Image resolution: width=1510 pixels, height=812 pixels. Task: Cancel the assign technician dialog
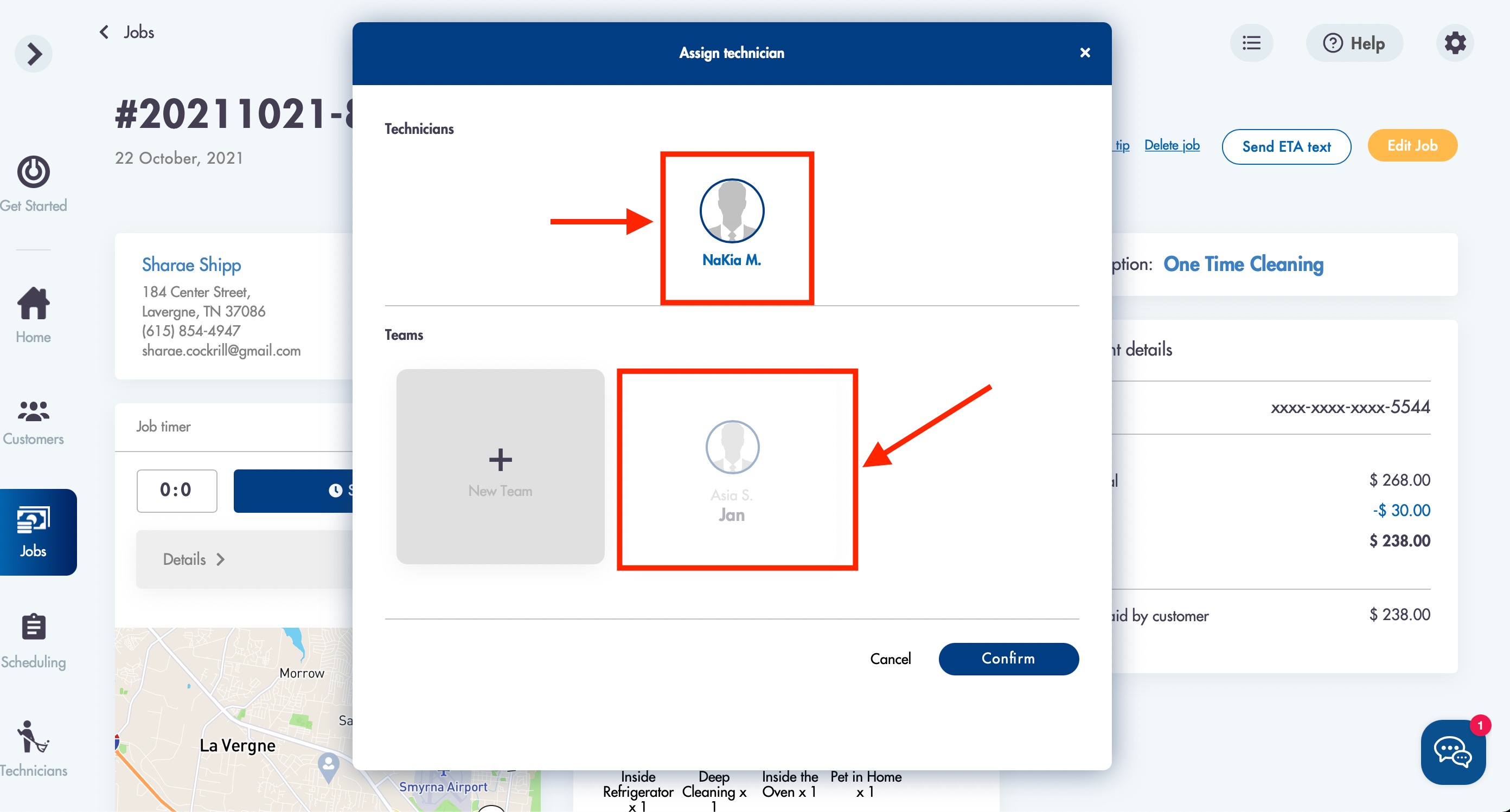[890, 659]
